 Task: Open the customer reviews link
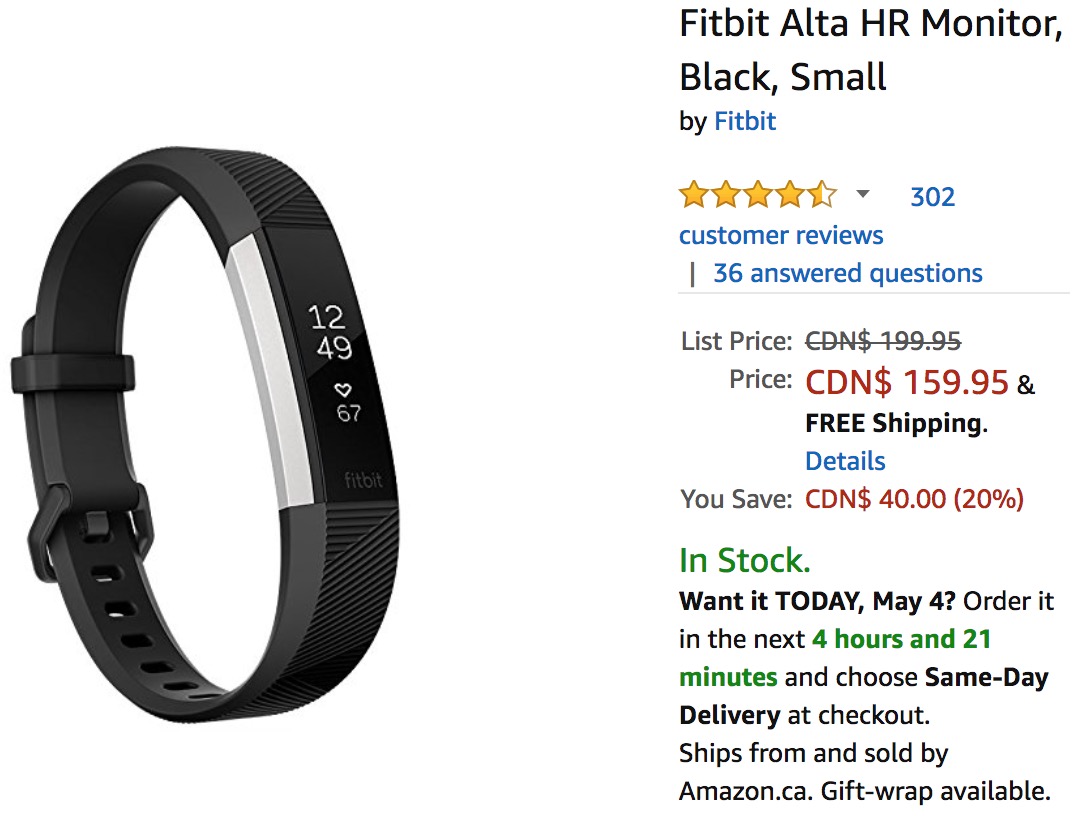click(x=781, y=235)
